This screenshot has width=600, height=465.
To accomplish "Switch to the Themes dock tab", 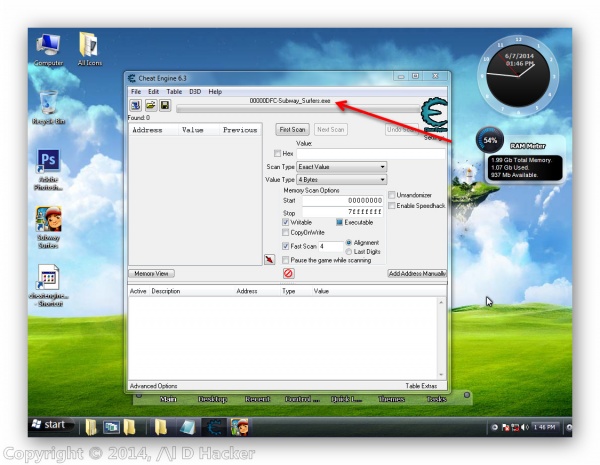I will click(391, 399).
